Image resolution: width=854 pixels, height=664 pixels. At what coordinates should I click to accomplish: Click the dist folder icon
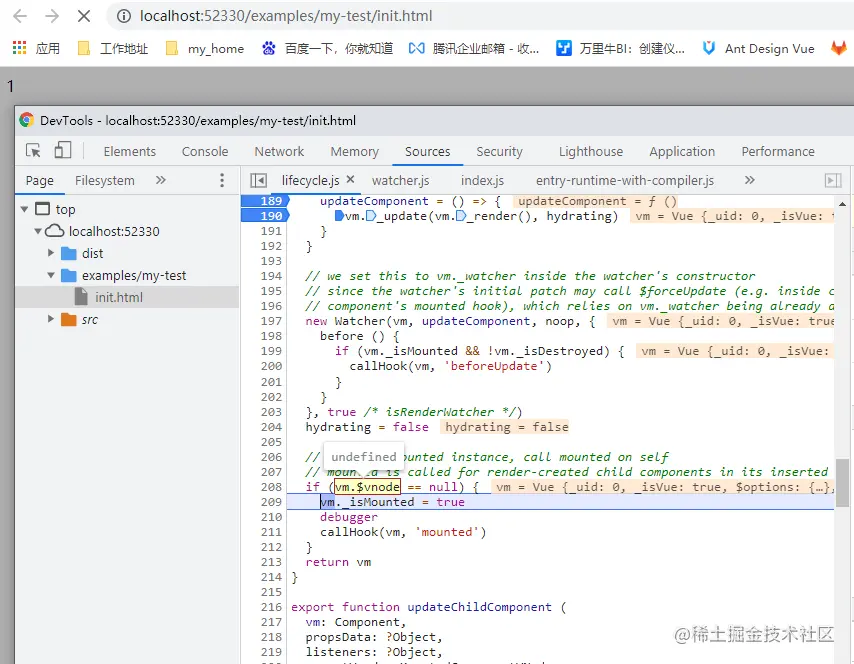coord(69,253)
